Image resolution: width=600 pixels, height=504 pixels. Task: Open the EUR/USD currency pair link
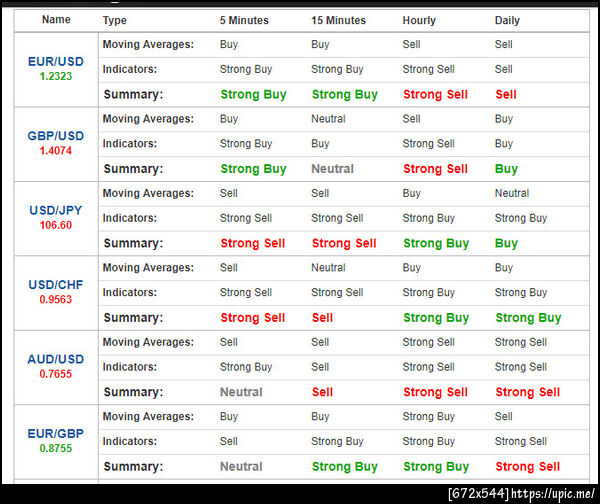56,62
